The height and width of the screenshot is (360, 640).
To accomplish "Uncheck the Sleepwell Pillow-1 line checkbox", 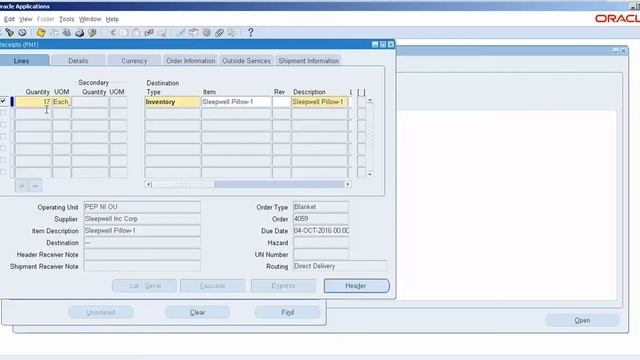I will click(x=3, y=100).
